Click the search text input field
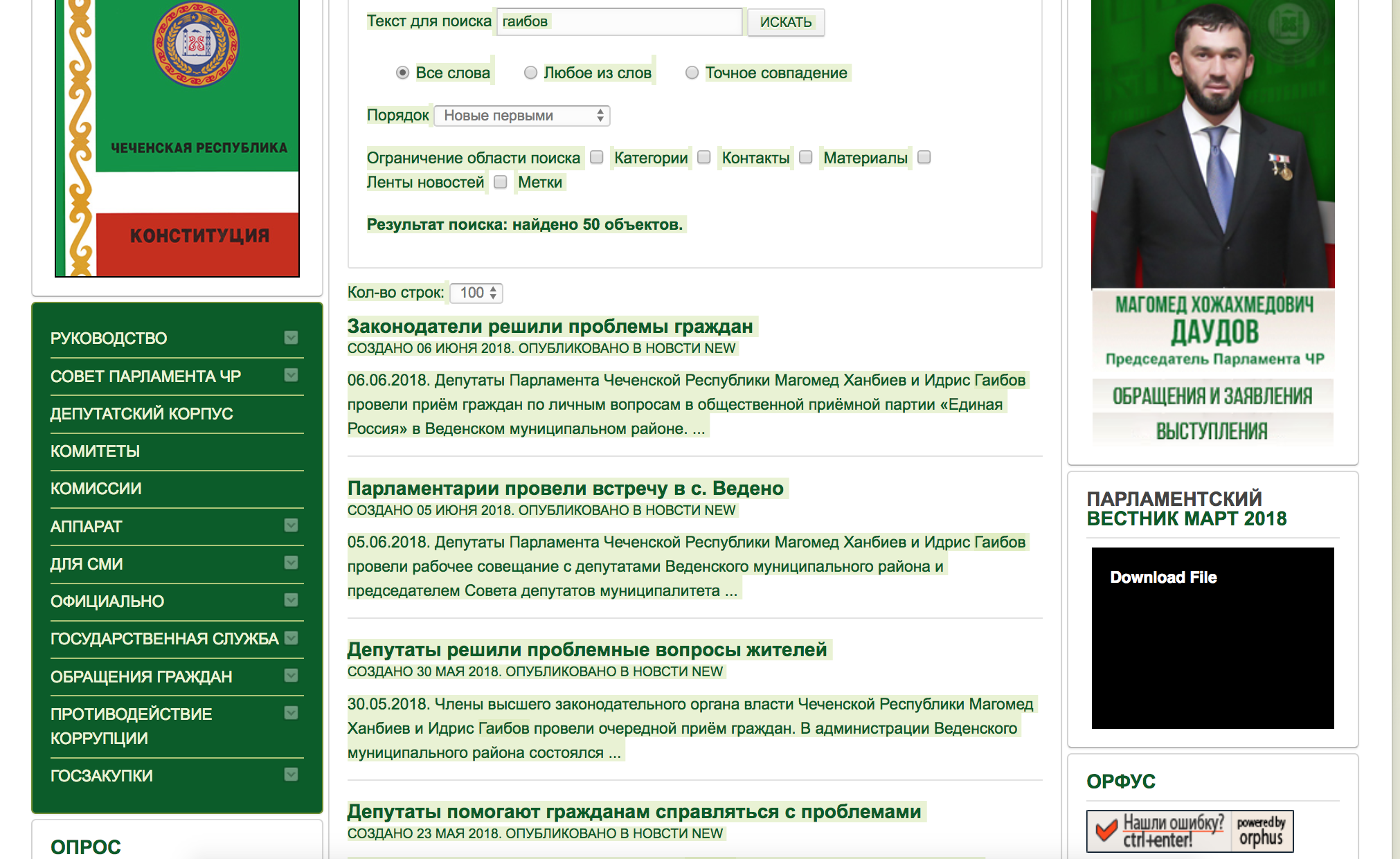Image resolution: width=1400 pixels, height=859 pixels. (x=620, y=21)
